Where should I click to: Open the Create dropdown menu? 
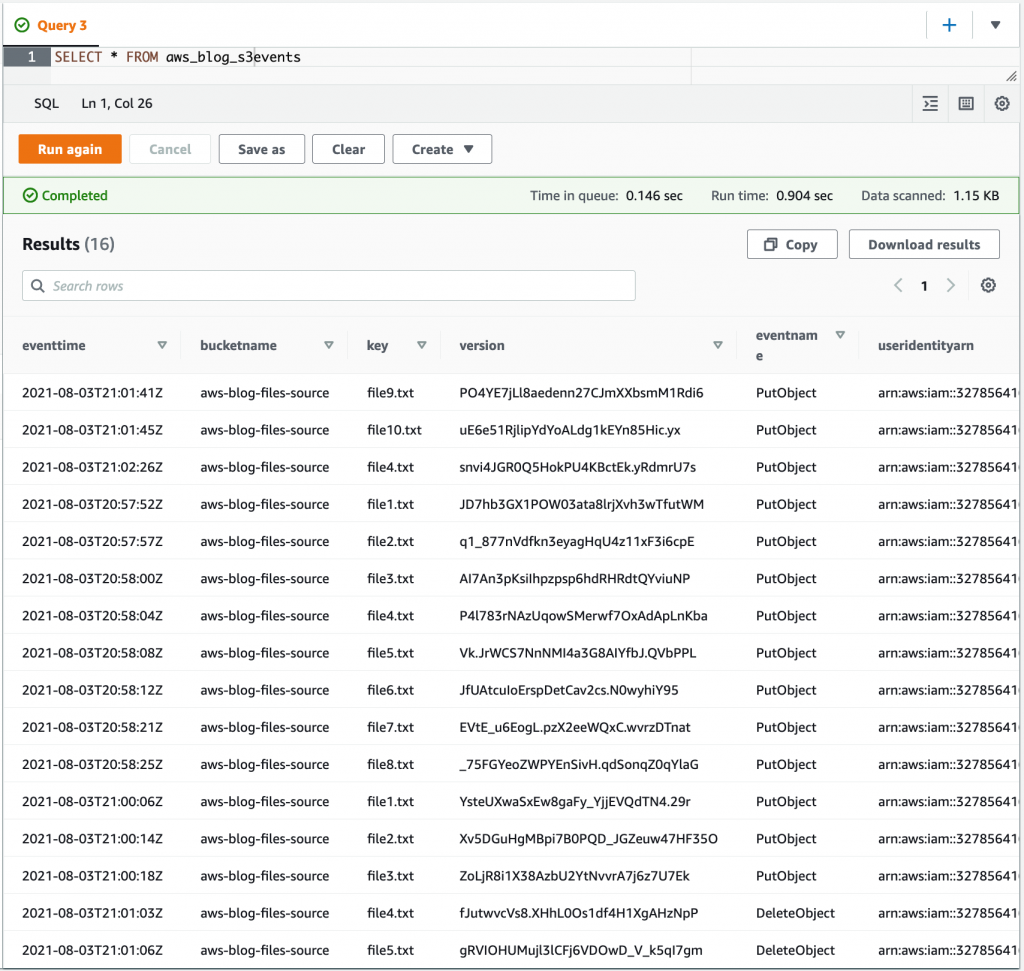click(442, 149)
